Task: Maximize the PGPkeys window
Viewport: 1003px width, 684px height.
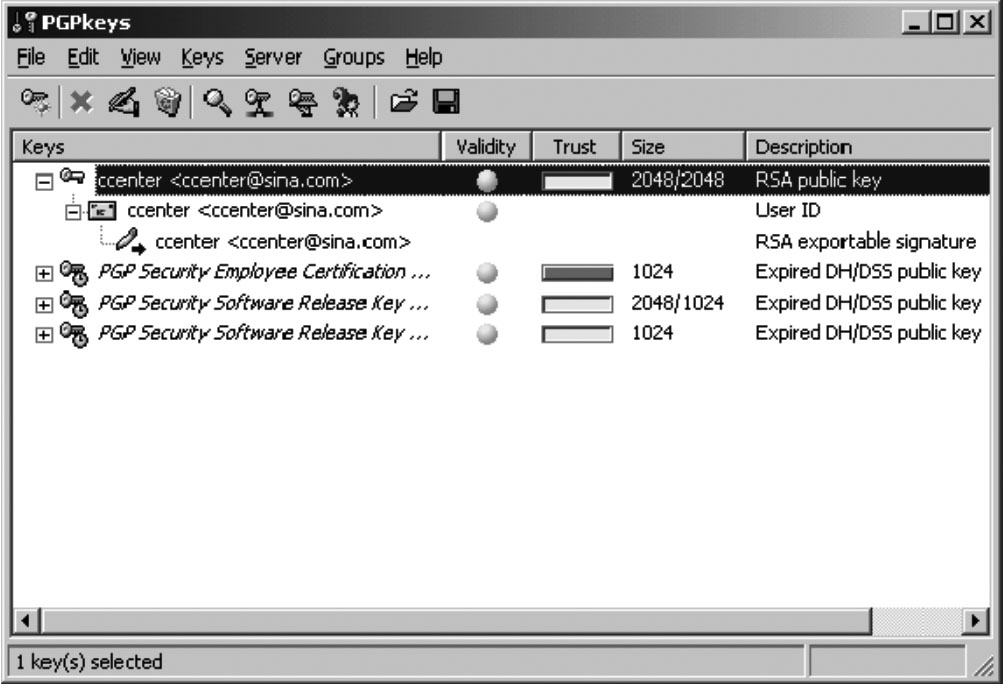Action: [945, 23]
